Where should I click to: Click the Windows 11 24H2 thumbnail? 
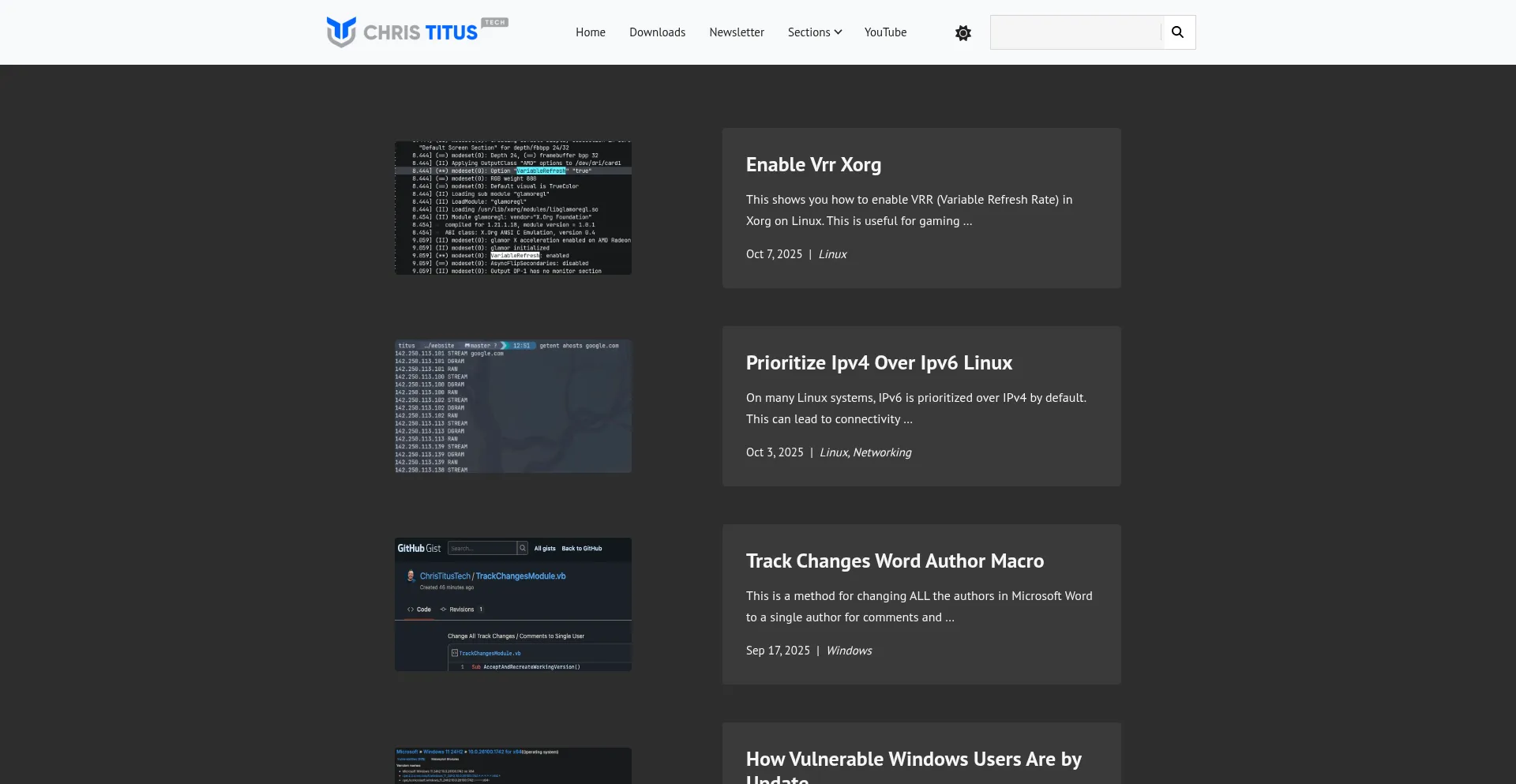[513, 766]
